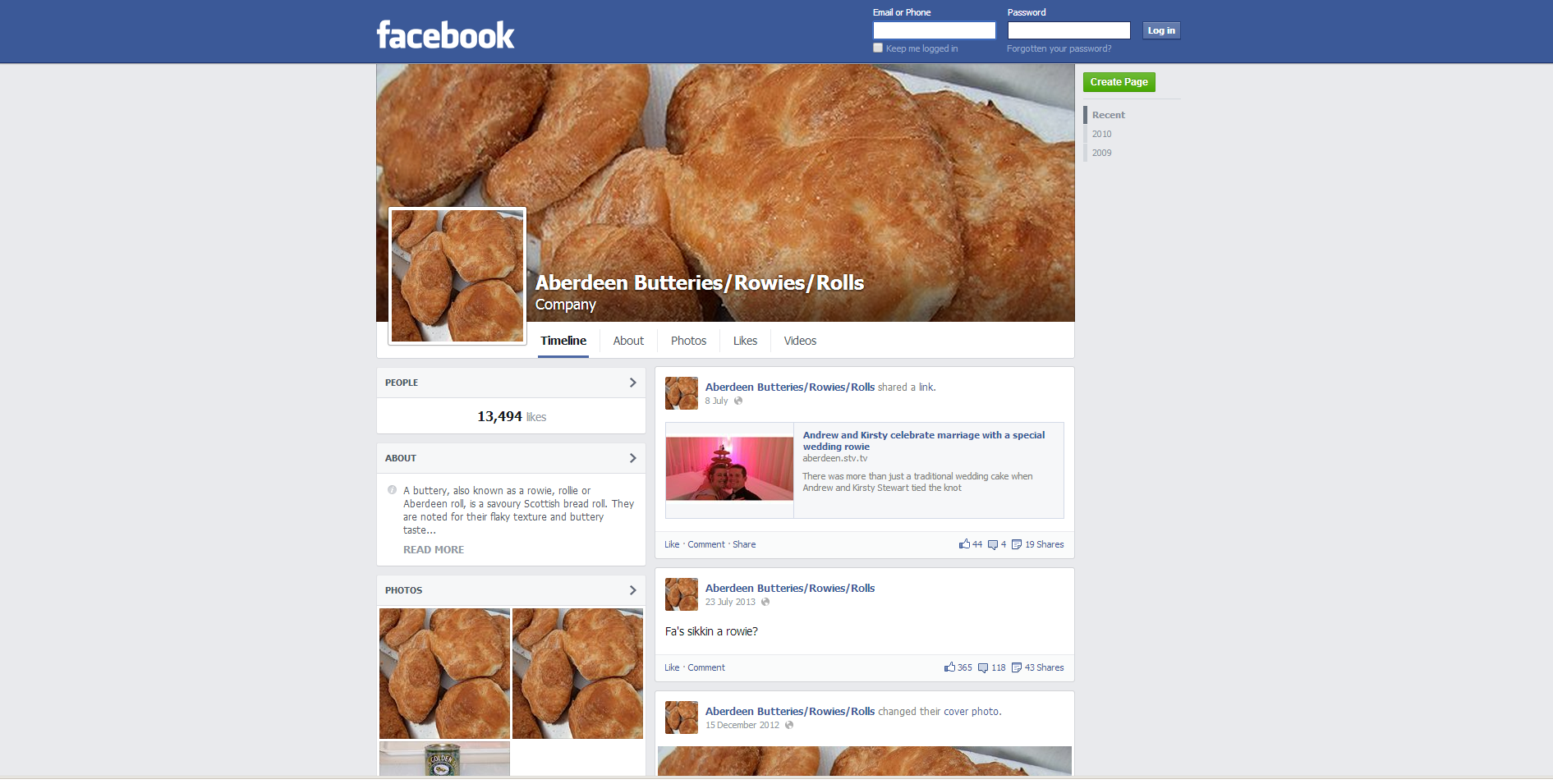Click Comment on the 8 July post

pos(706,544)
